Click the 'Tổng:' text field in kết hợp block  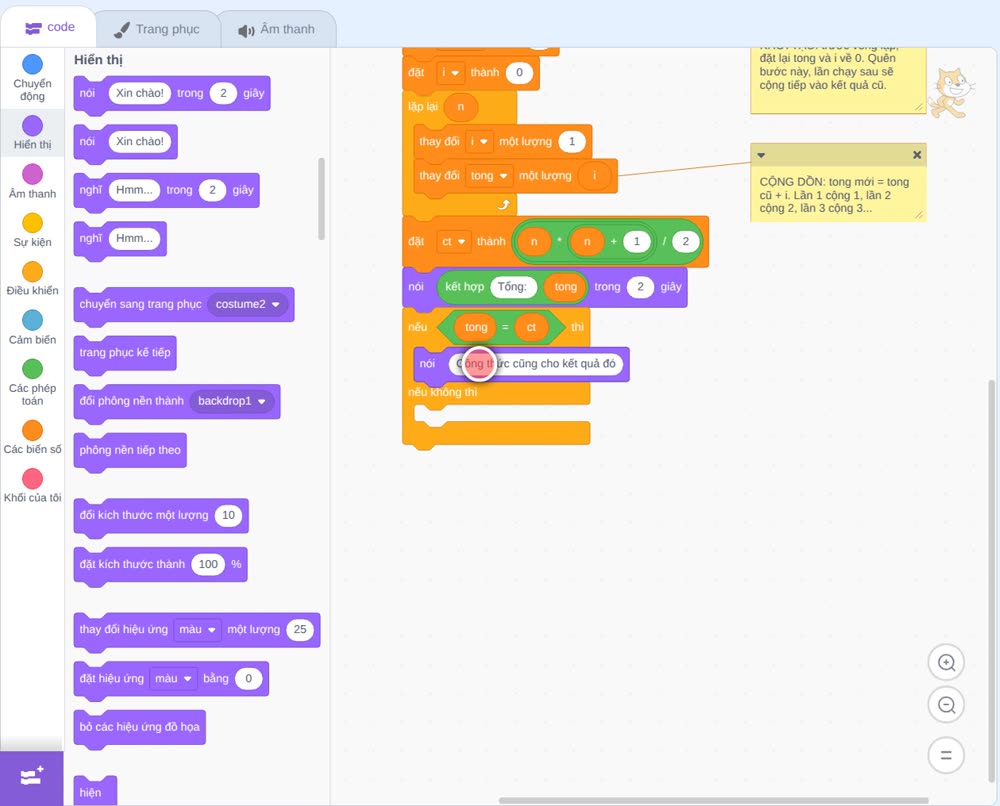[512, 287]
